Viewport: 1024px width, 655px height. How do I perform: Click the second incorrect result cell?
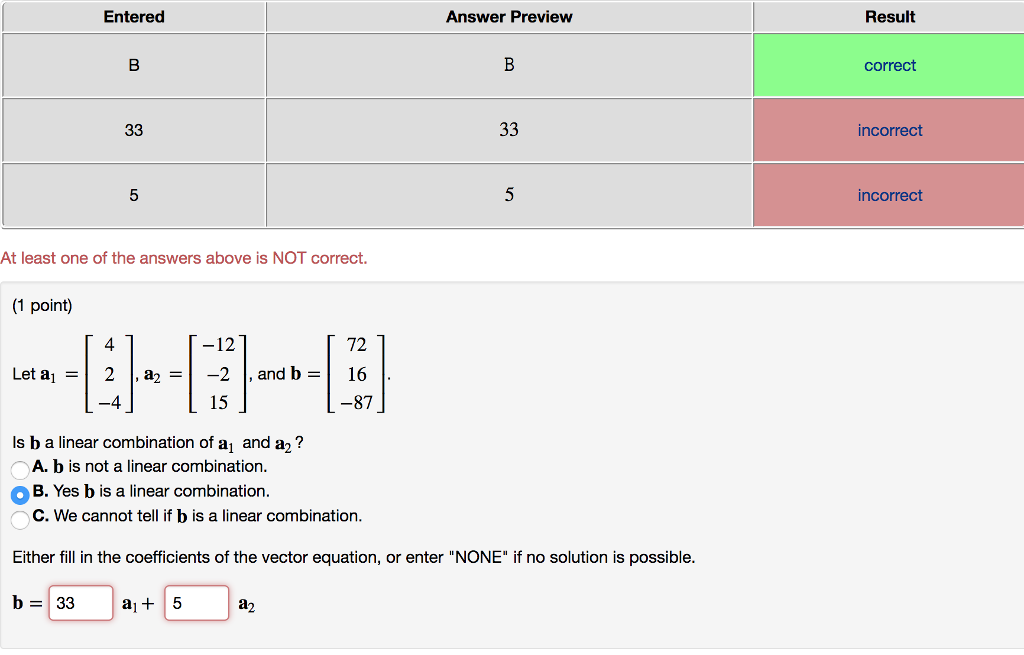(x=890, y=194)
